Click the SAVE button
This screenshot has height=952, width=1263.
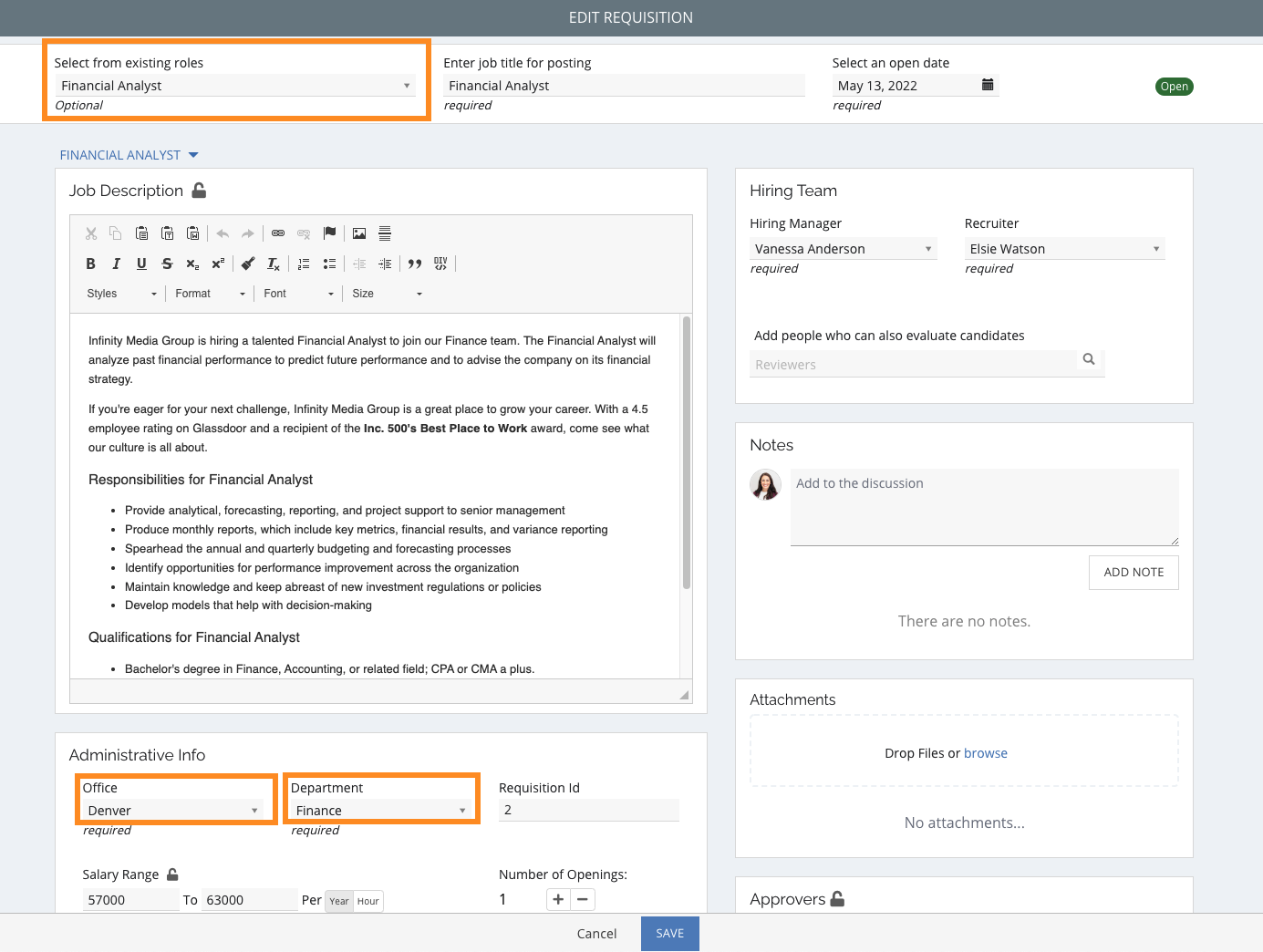670,934
